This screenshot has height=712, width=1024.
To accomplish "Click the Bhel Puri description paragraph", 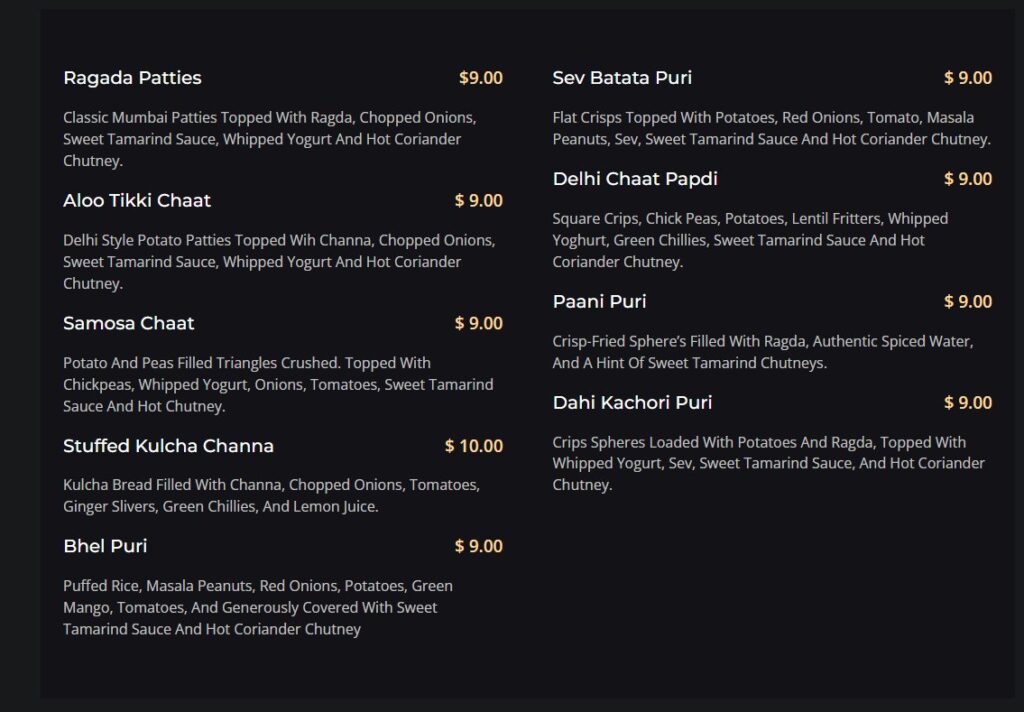I will click(258, 607).
